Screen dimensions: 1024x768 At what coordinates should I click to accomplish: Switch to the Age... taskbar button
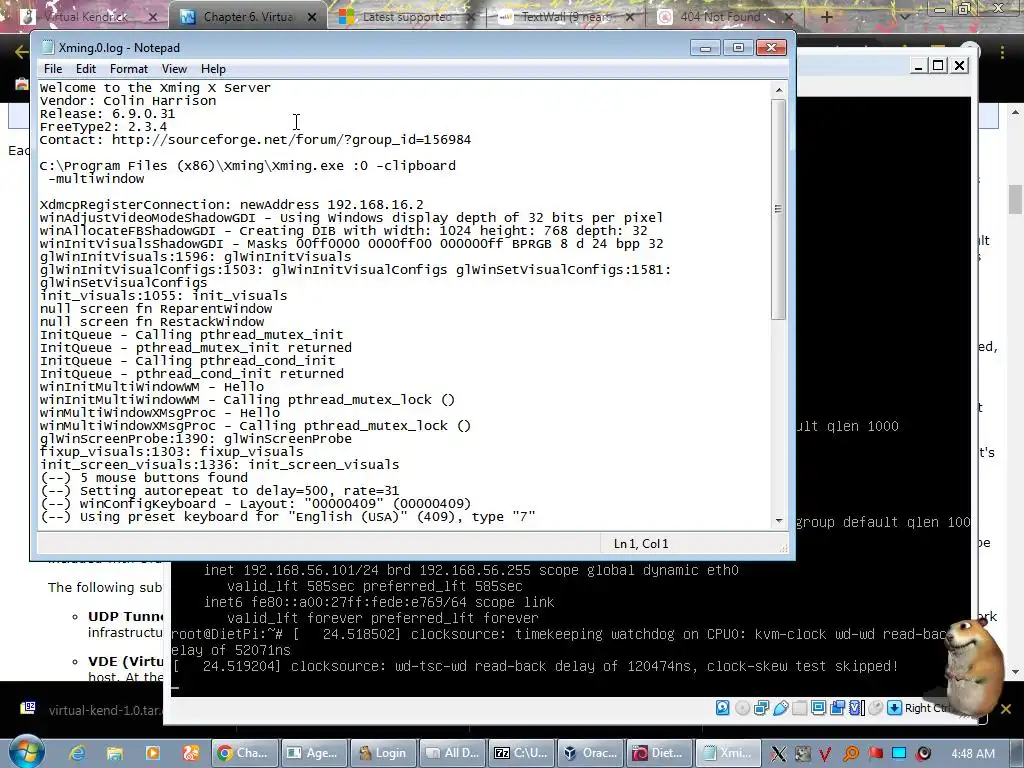pos(313,753)
